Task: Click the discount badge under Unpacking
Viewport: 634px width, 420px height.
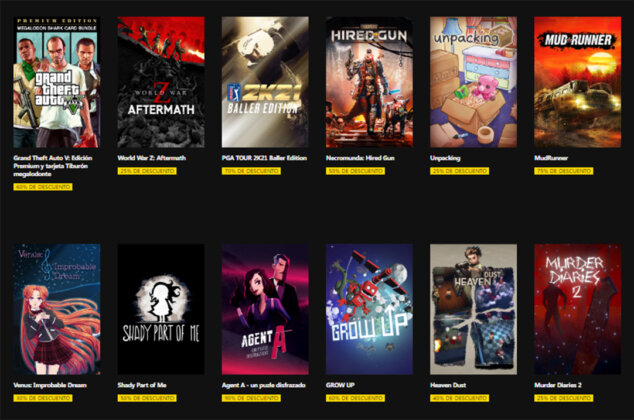Action: (459, 171)
